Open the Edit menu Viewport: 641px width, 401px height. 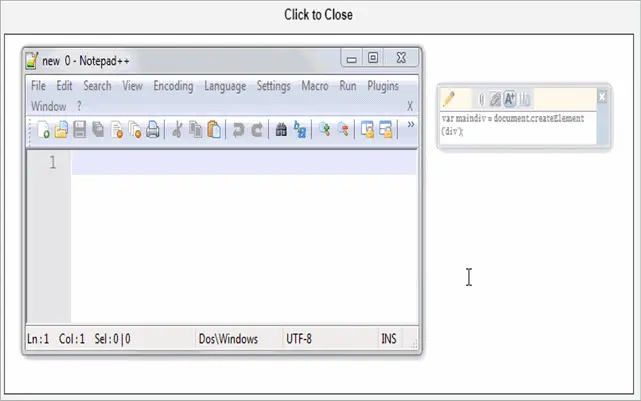(x=64, y=86)
